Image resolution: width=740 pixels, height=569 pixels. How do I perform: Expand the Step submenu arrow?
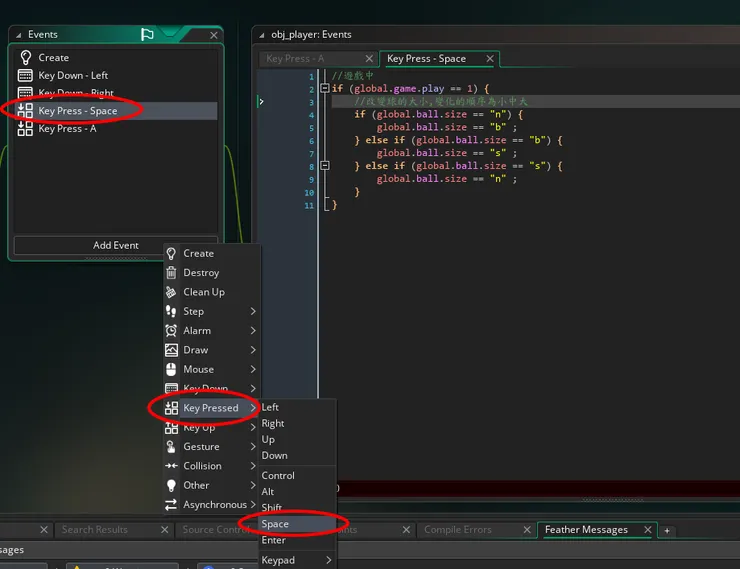tap(253, 311)
